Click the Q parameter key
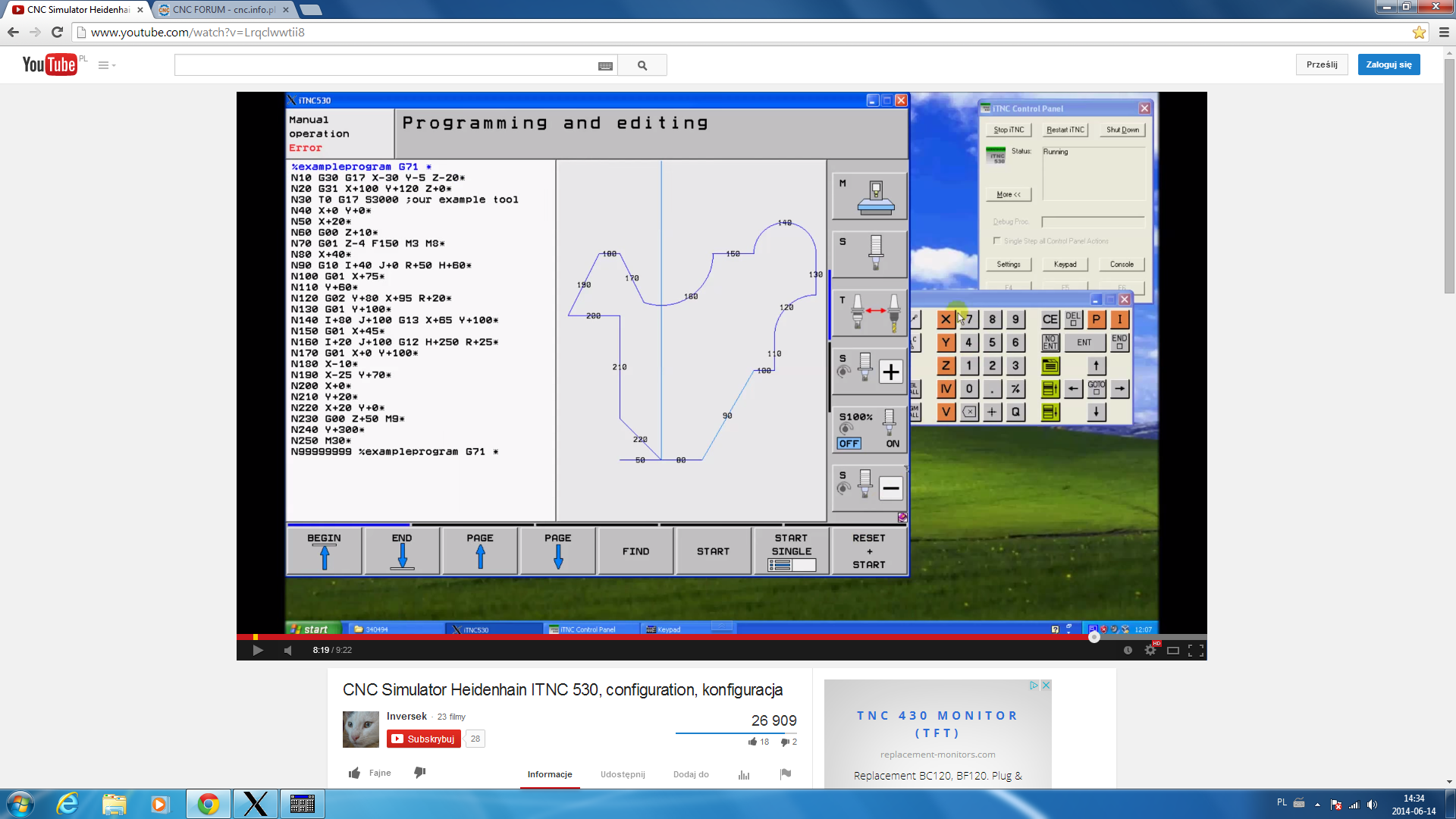This screenshot has width=1456, height=819. click(x=1015, y=413)
